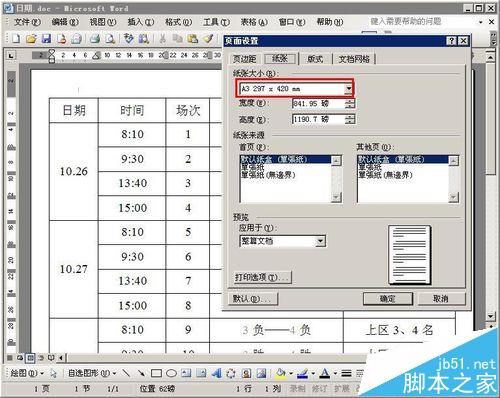Screen dimensions: 500x398
Task: Insert WordArt from the Drawing toolbar
Action: click(x=216, y=373)
